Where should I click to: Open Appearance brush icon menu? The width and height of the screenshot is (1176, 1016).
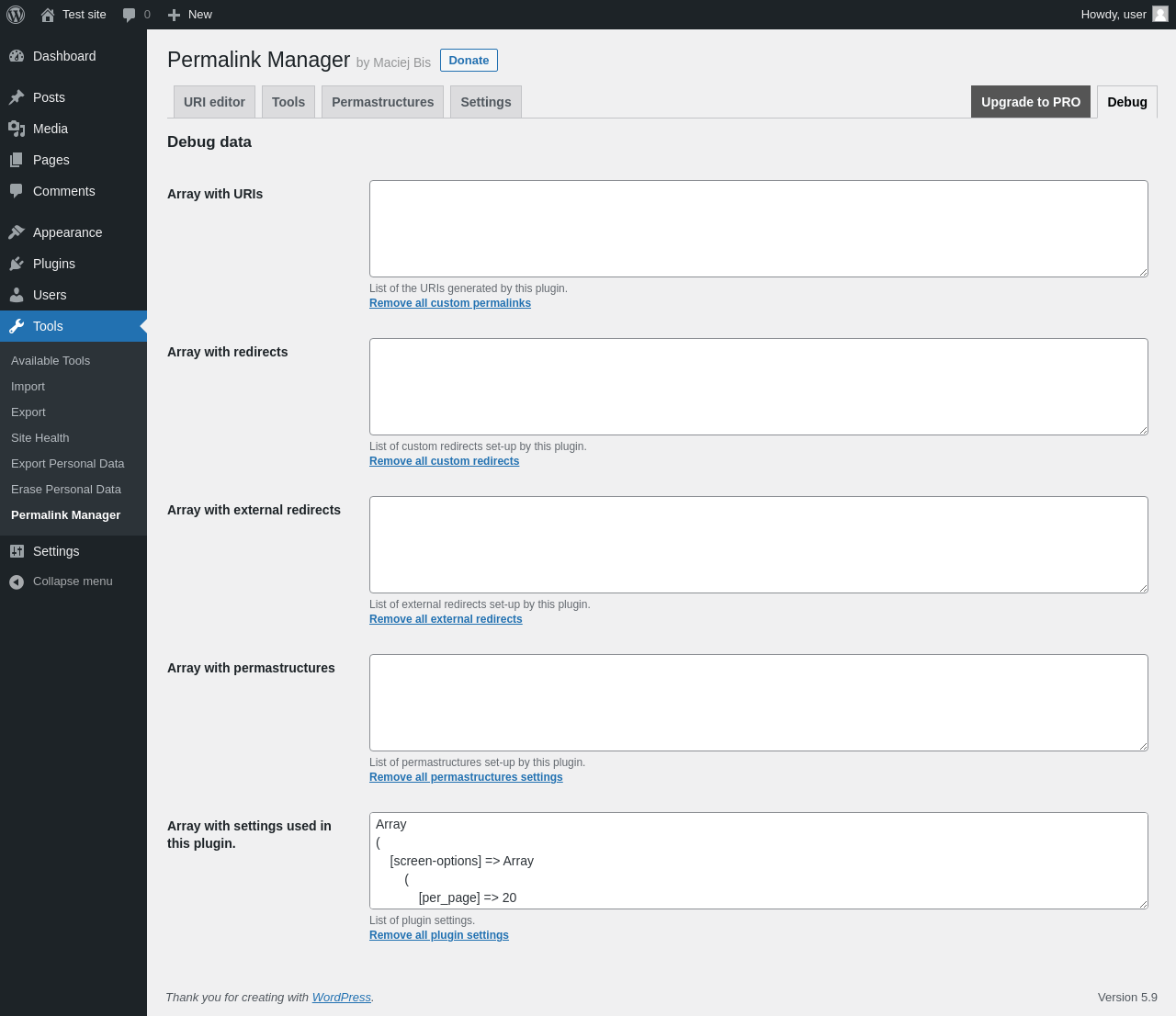click(x=17, y=232)
